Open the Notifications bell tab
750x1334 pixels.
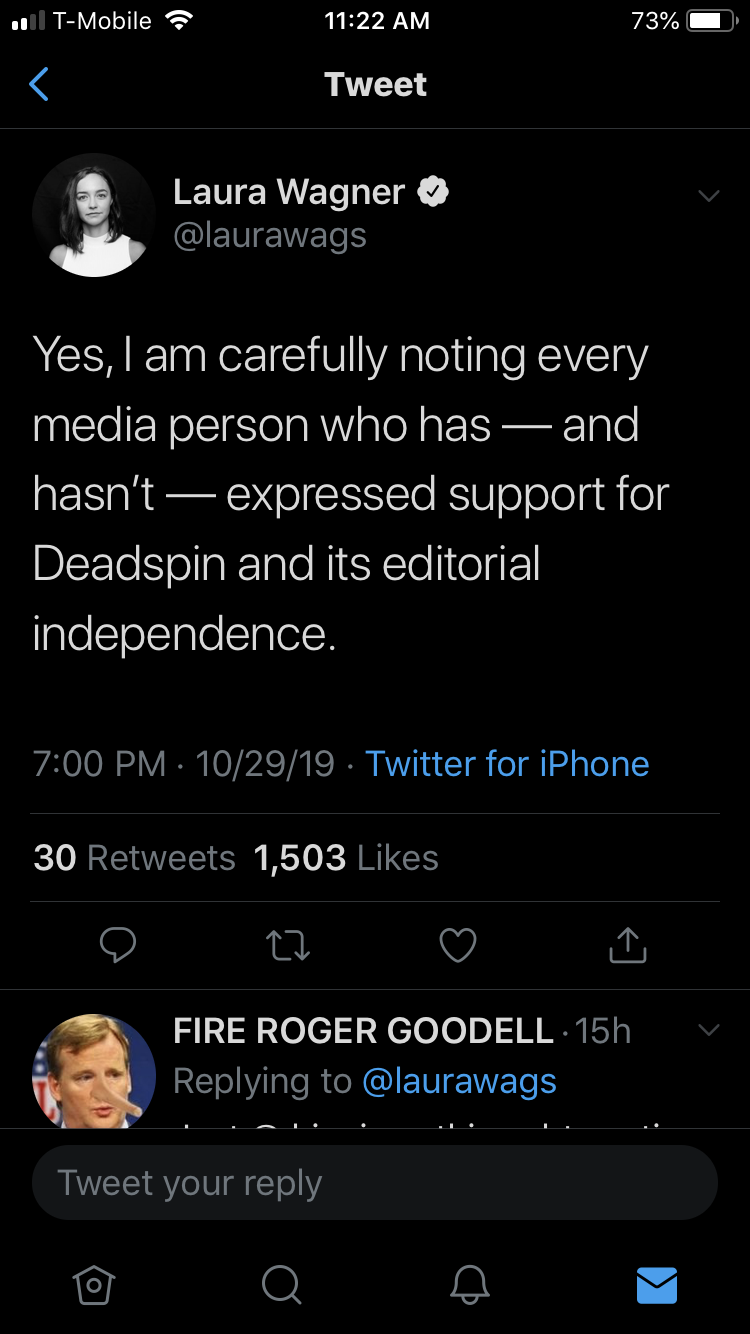[x=469, y=1285]
